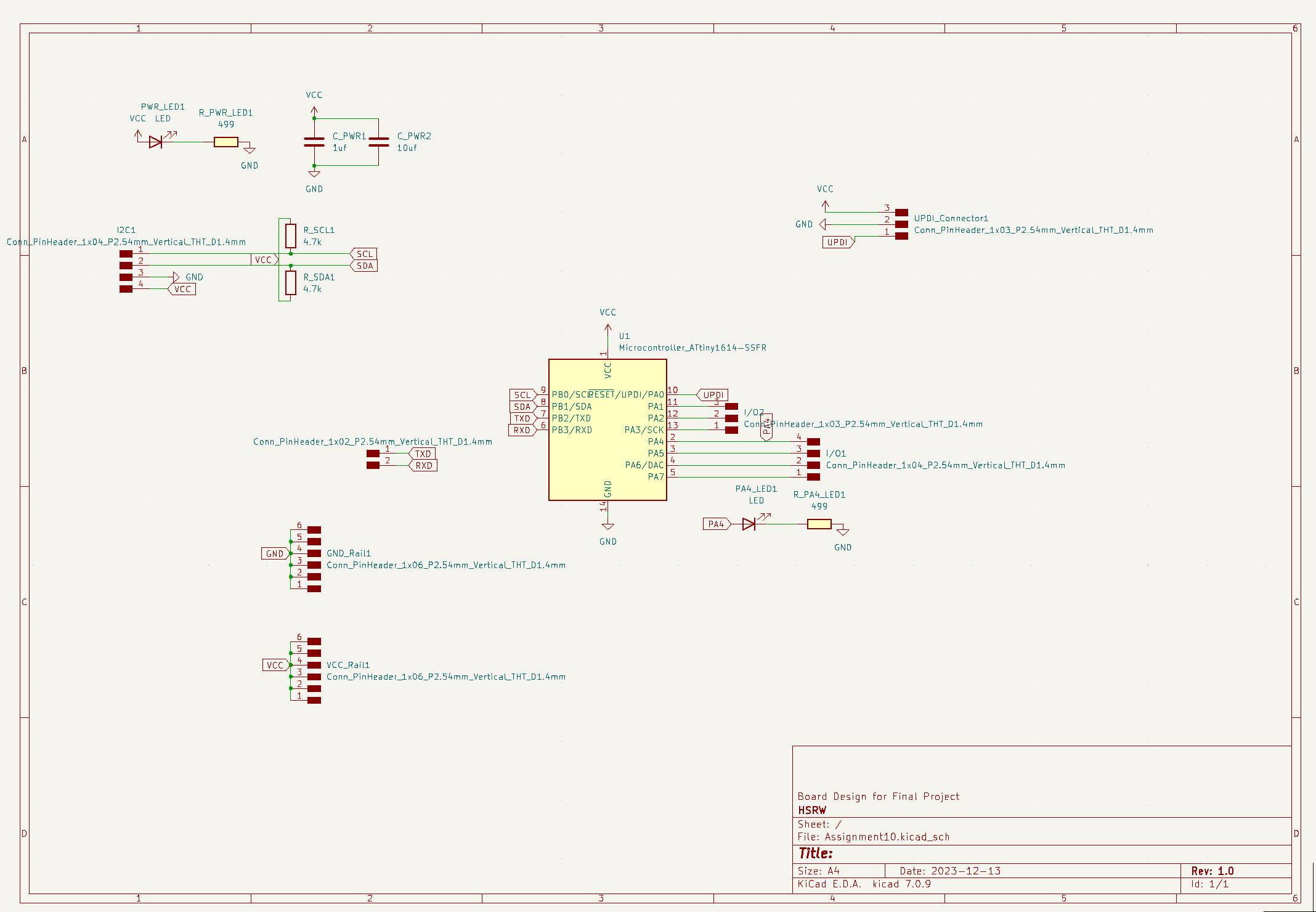
Task: Click the "Microcontroller_ATtiny1614-SSFR" value text
Action: [x=693, y=348]
